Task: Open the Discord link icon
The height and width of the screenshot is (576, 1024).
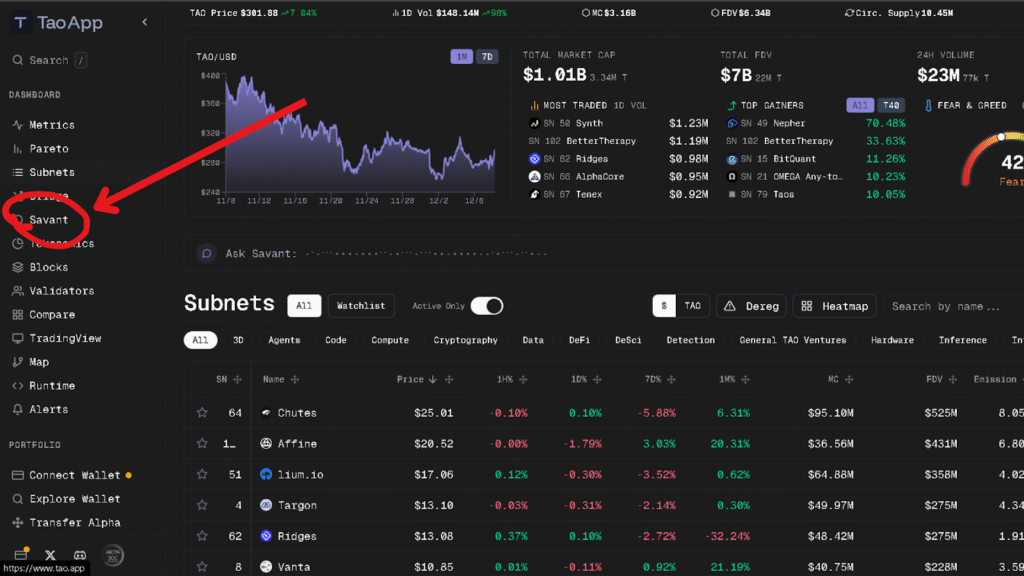Action: click(80, 554)
